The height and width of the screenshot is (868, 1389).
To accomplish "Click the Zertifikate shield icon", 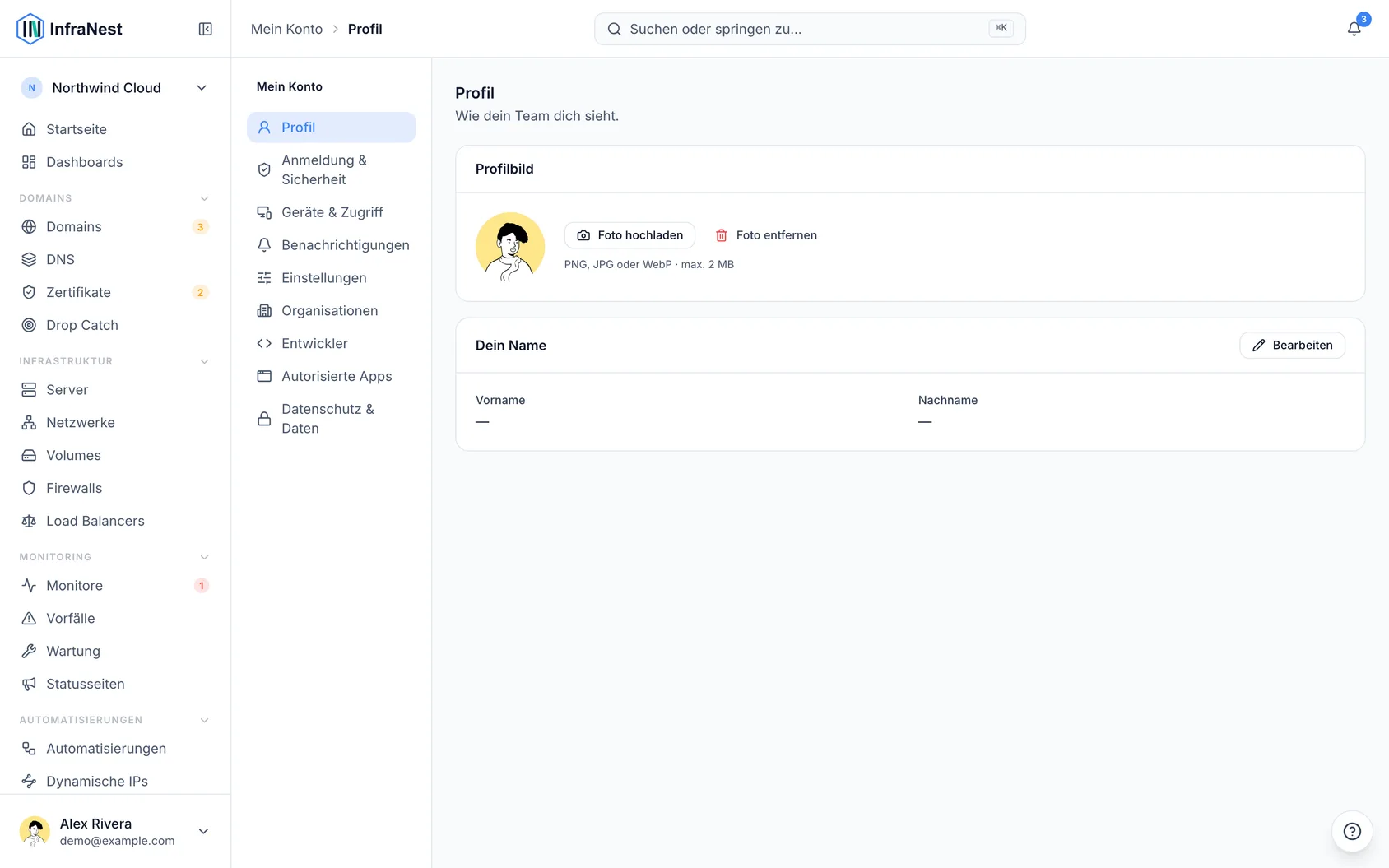I will pyautogui.click(x=29, y=292).
